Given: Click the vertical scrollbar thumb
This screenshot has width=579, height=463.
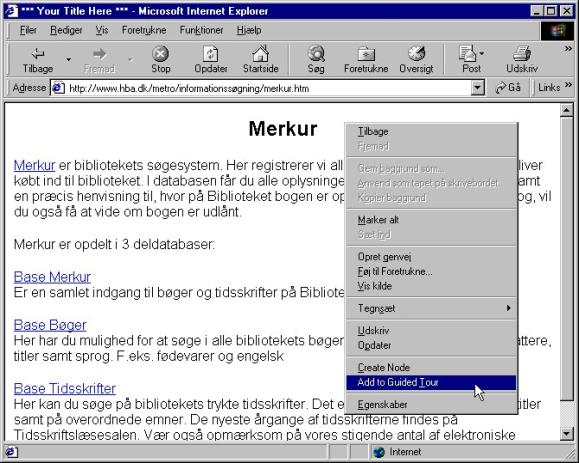Looking at the screenshot, I should pos(566,258).
